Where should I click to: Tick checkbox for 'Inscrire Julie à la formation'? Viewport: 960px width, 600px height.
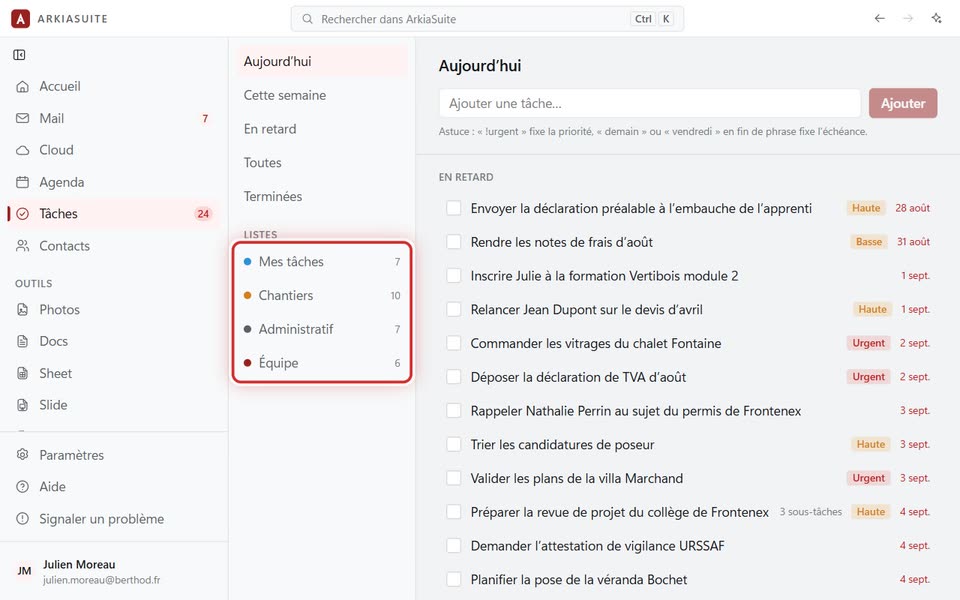coord(454,276)
